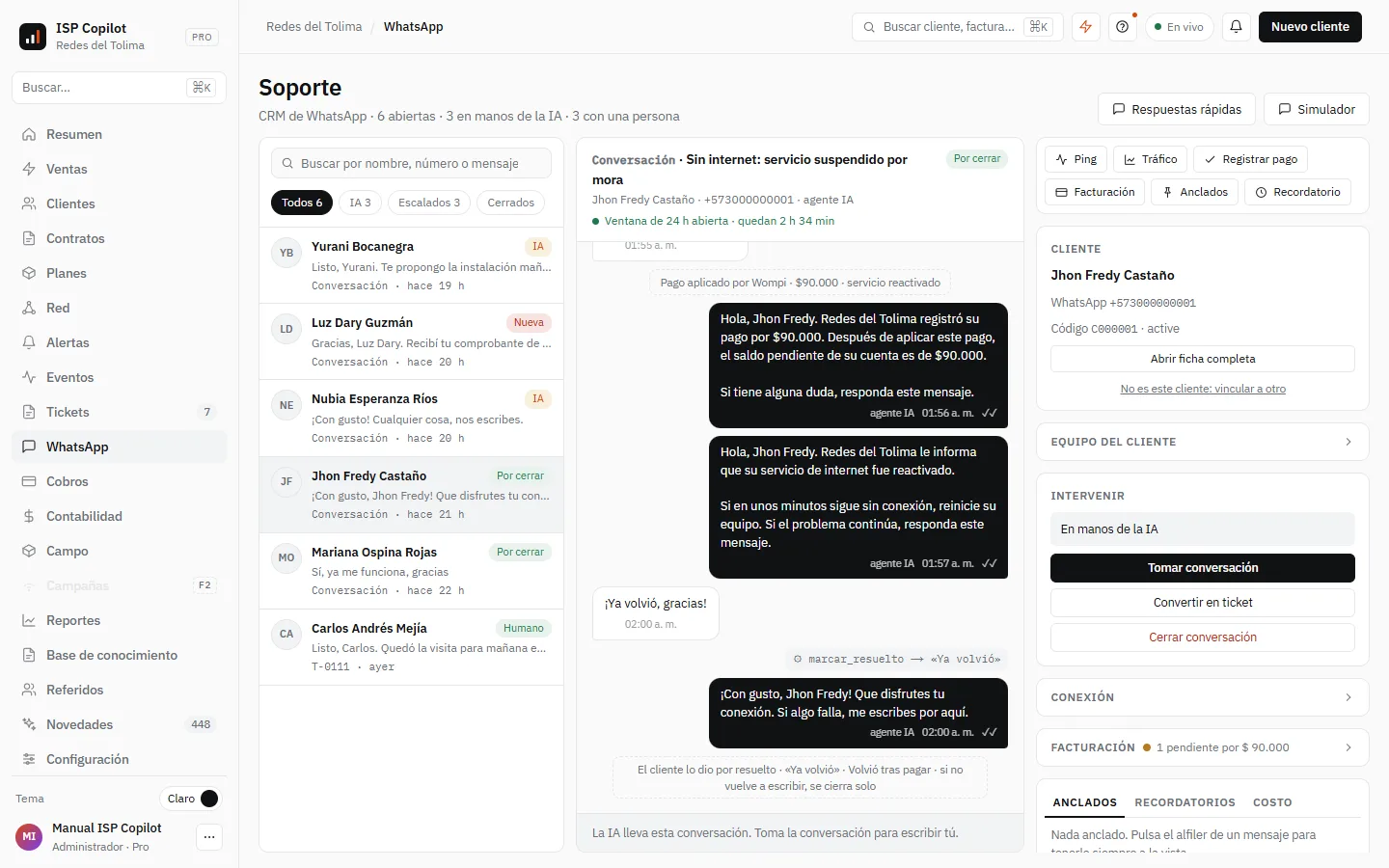Open Luz Dary Guzmán conversation
This screenshot has width=1389, height=868.
click(x=411, y=341)
